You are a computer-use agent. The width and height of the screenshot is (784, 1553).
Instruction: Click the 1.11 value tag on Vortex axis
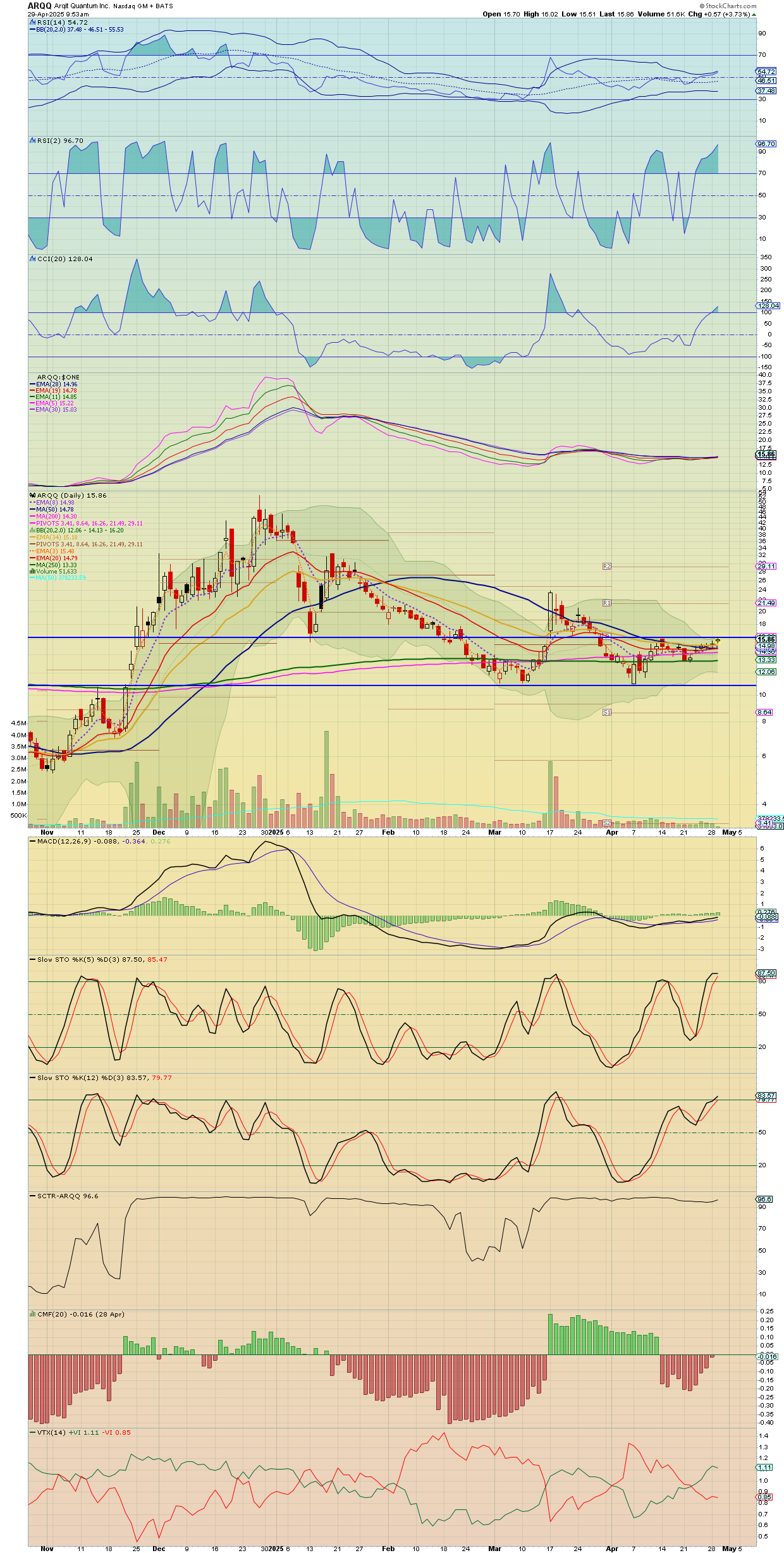pos(764,1468)
